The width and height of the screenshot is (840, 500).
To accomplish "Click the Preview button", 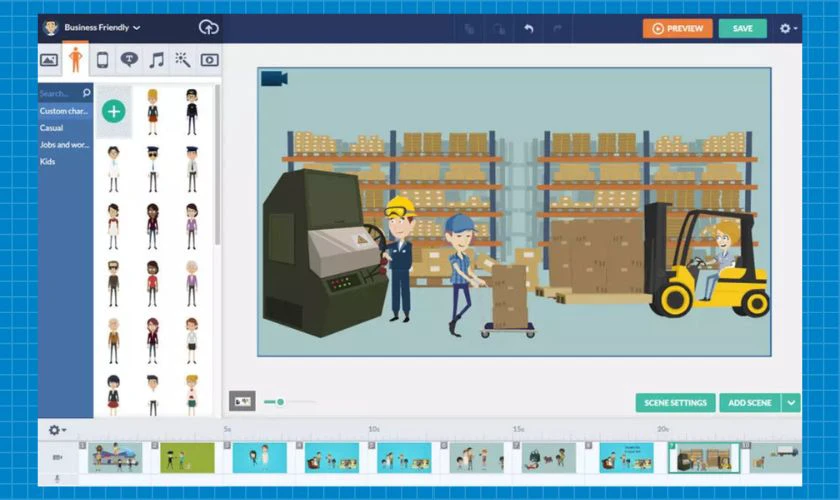I will pos(678,28).
